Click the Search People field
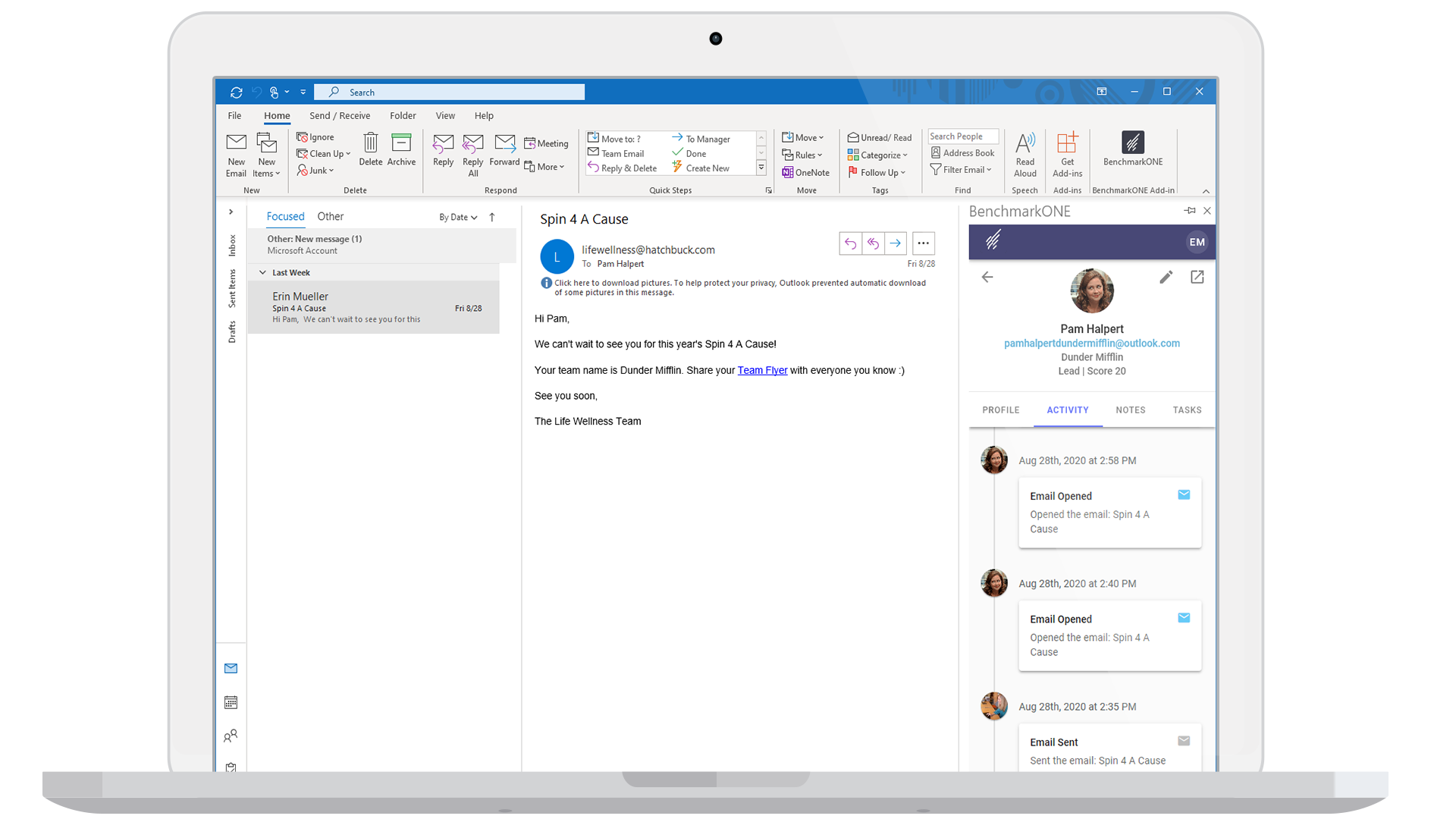This screenshot has height=819, width=1456. point(963,136)
